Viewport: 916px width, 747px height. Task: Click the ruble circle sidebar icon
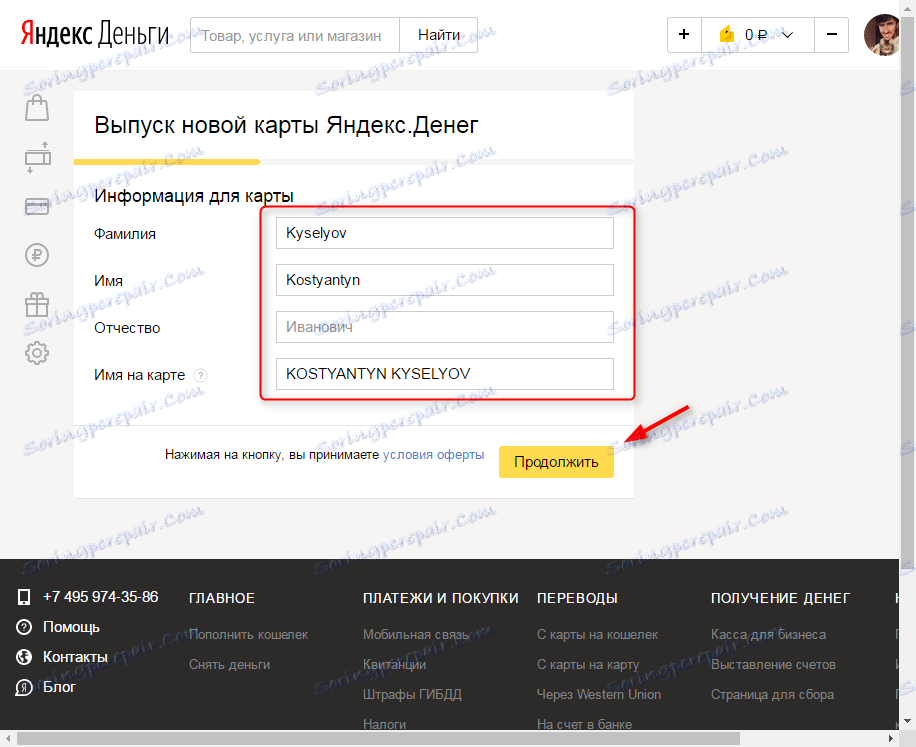[x=37, y=255]
